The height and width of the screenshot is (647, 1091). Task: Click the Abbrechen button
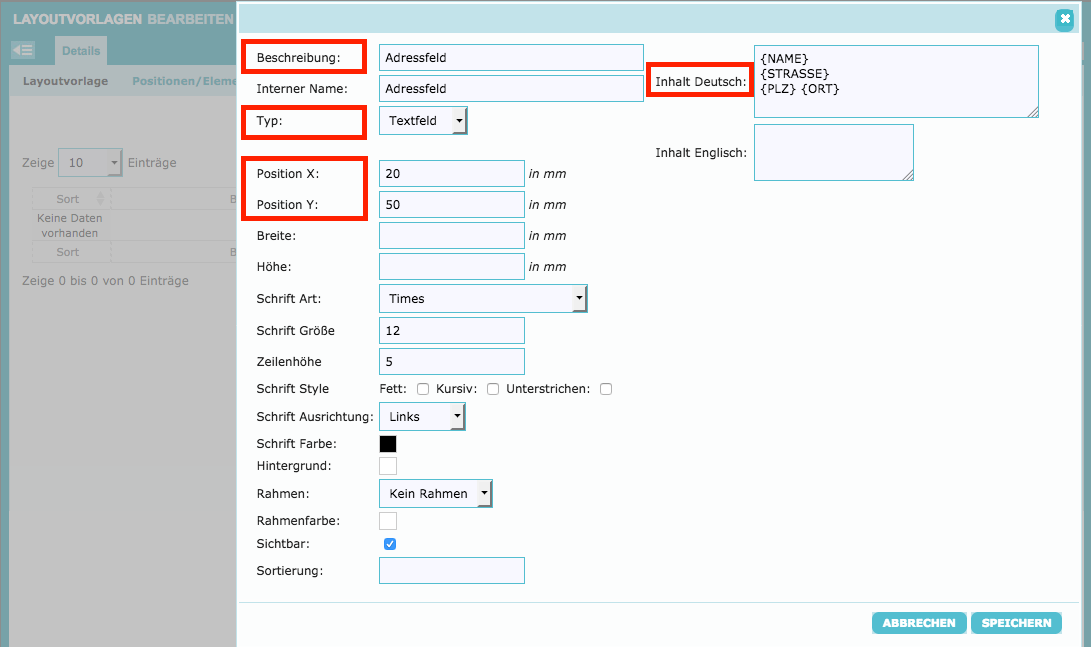(x=919, y=623)
